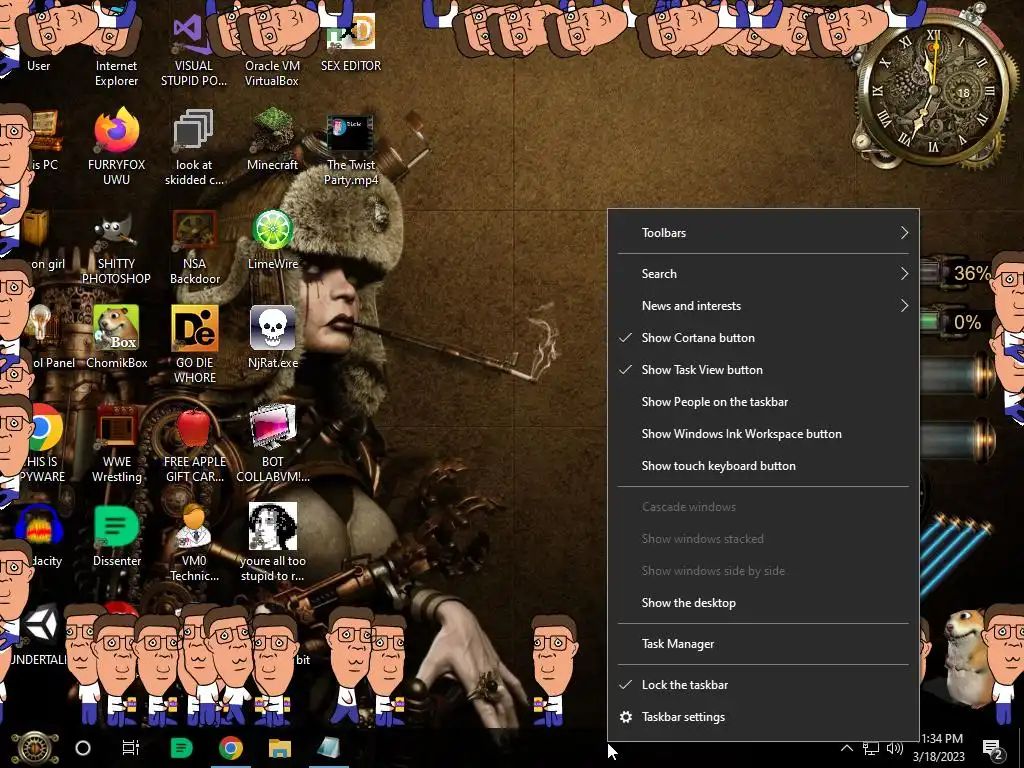Open the volume control in system tray
Screen dimensions: 1024x768
point(895,748)
